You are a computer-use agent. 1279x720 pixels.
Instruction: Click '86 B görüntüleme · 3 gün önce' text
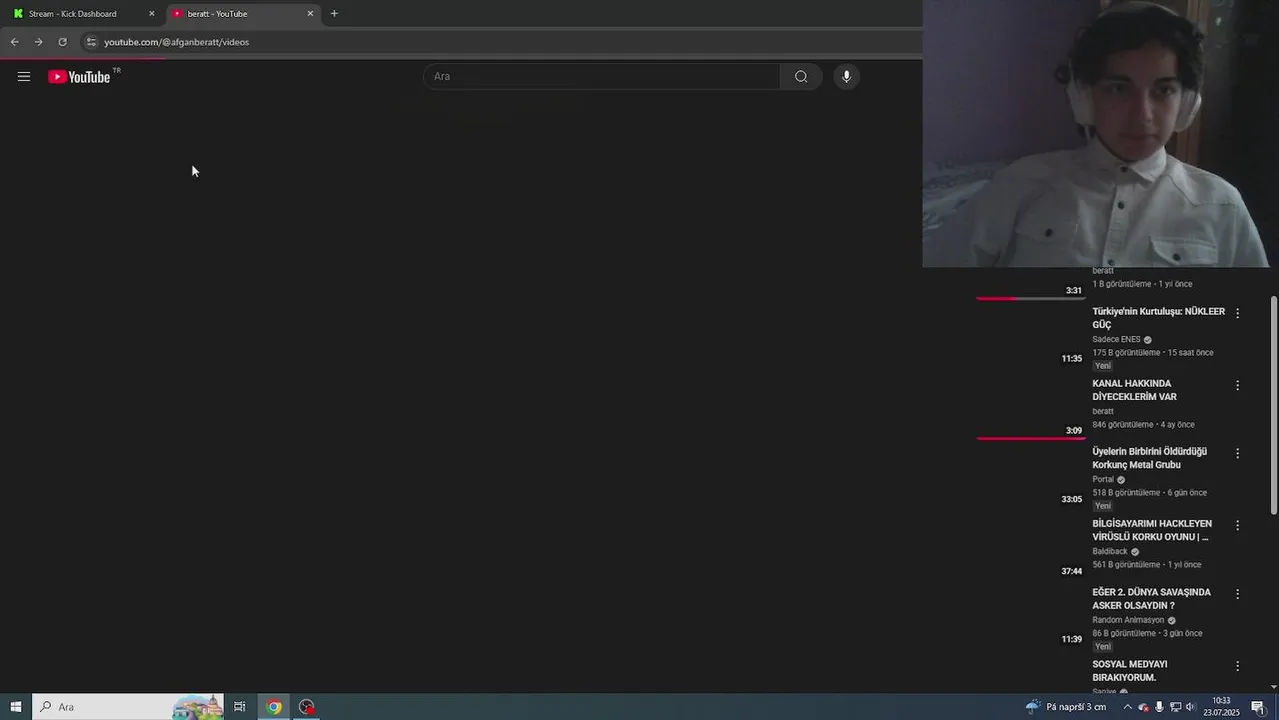pos(1147,633)
